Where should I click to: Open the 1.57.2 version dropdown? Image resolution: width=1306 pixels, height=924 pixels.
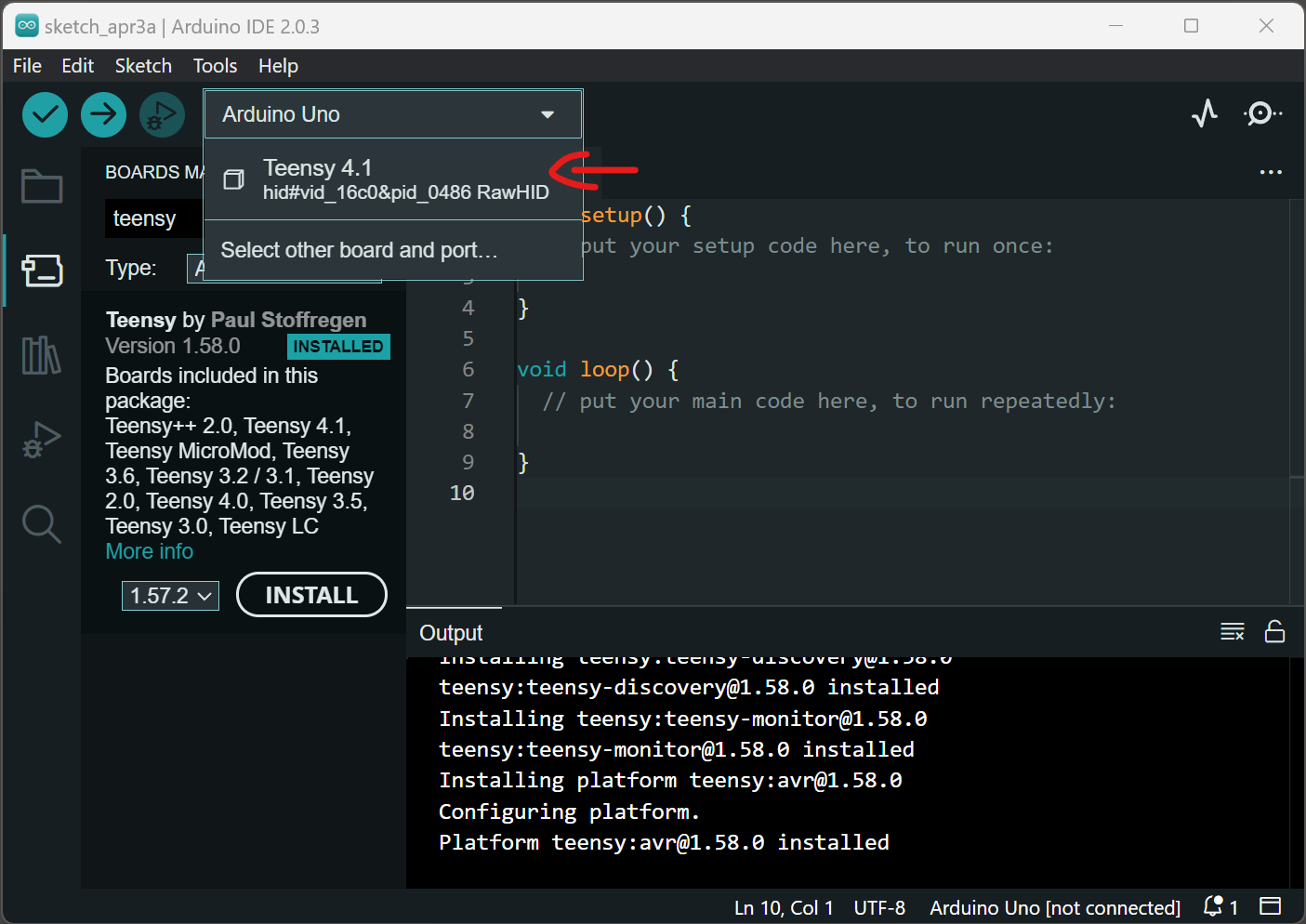coord(170,596)
